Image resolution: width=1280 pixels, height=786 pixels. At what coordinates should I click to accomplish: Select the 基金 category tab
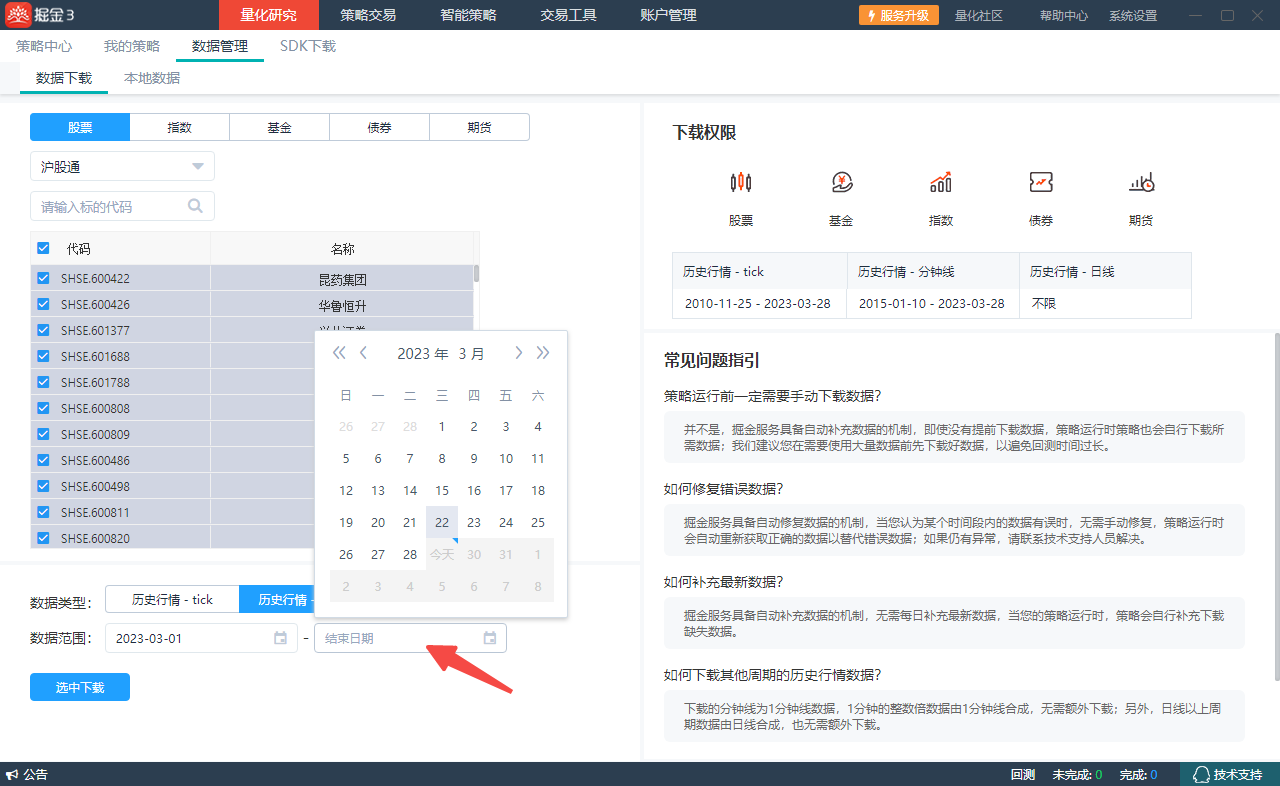280,127
